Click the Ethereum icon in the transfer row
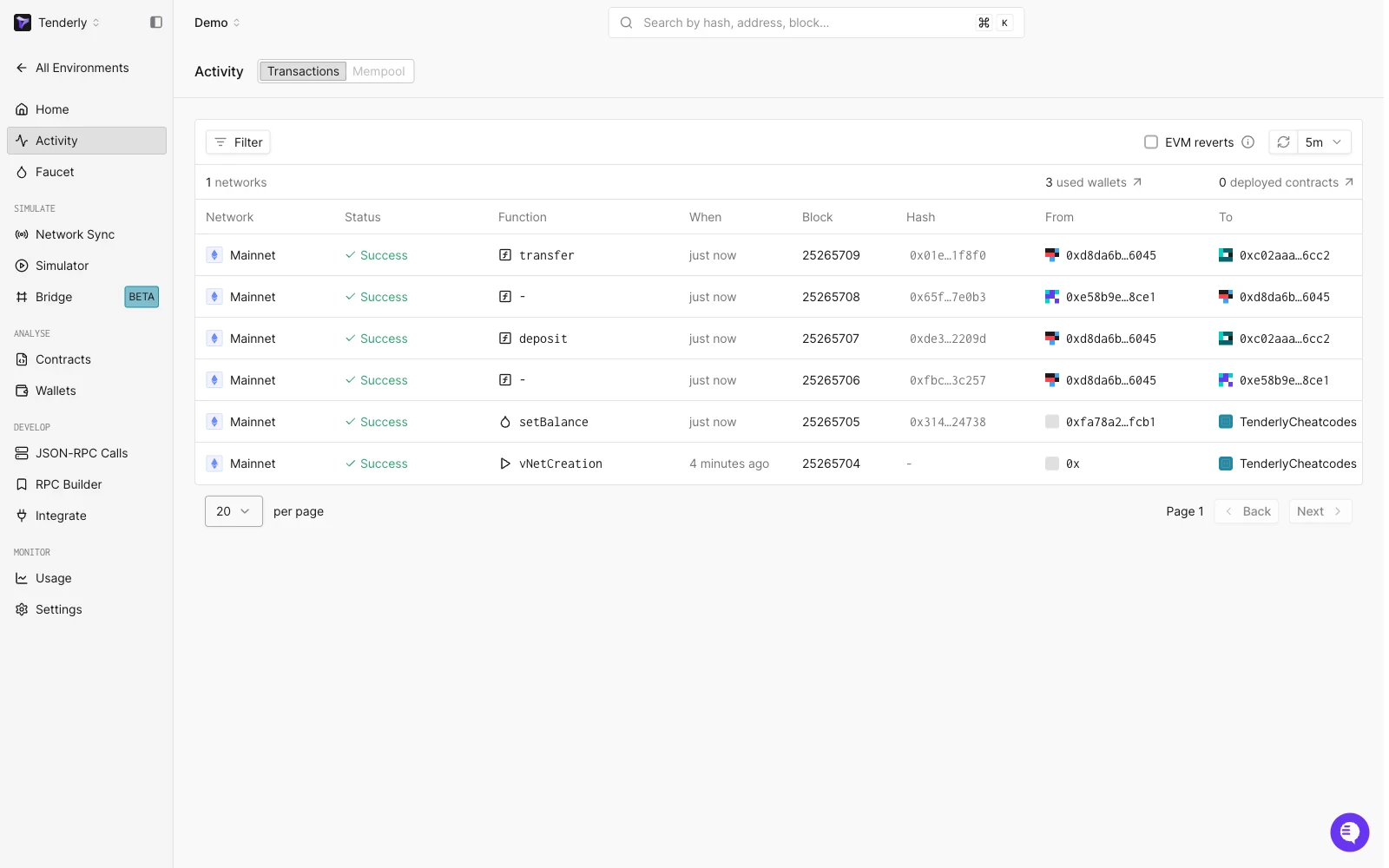1389x868 pixels. 214,255
